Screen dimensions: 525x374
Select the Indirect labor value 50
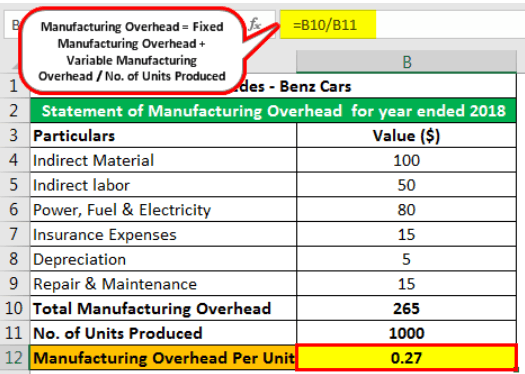406,185
